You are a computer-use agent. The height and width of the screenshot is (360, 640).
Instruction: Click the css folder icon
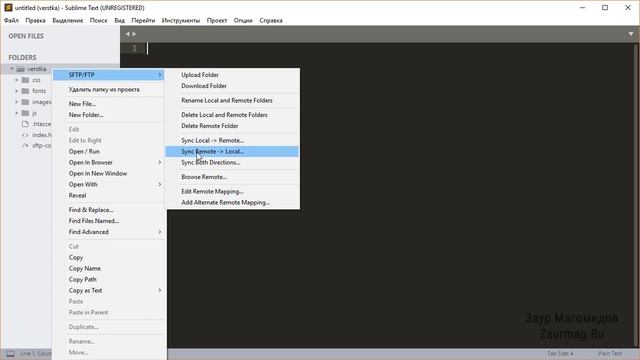click(x=25, y=80)
